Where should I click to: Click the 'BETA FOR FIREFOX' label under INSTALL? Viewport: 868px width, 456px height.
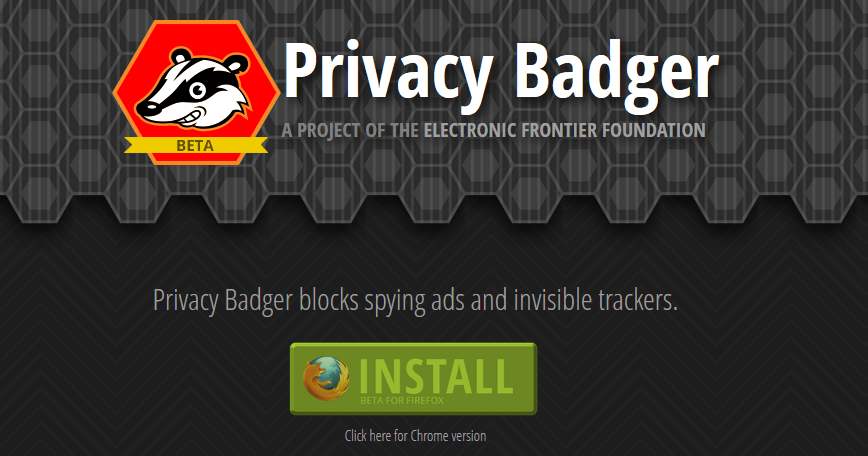(x=402, y=400)
